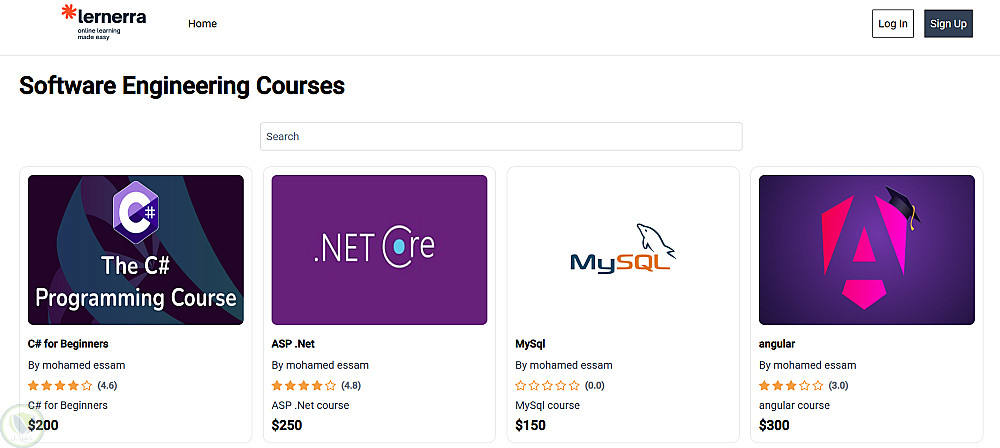Image resolution: width=1000 pixels, height=448 pixels.
Task: Click the 'C# for Beginners' course title
Action: click(68, 344)
